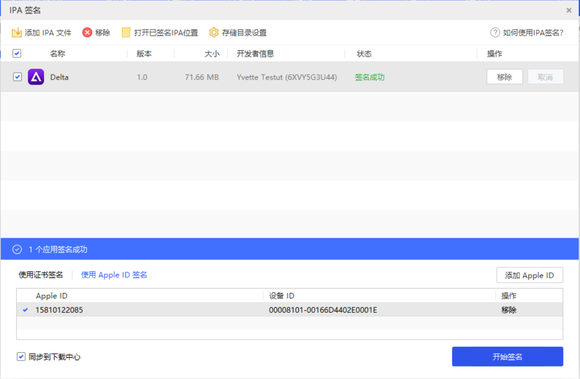Close the IPA signing dialog

click(x=569, y=10)
